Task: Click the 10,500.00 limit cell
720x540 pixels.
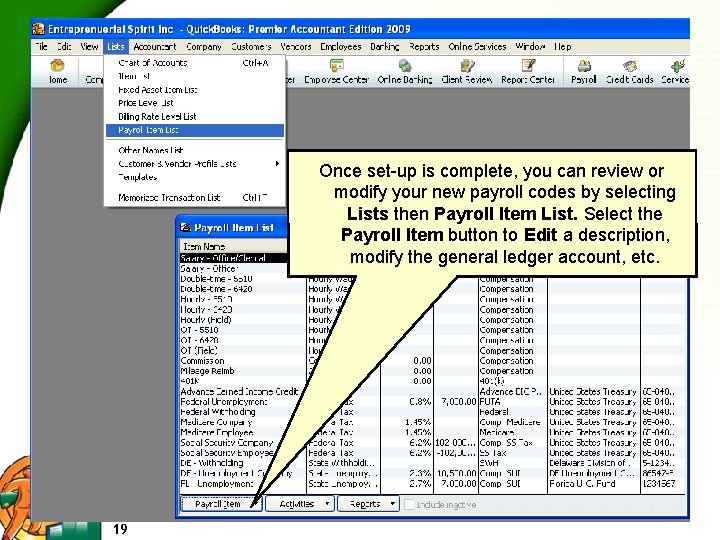Action: pyautogui.click(x=456, y=473)
